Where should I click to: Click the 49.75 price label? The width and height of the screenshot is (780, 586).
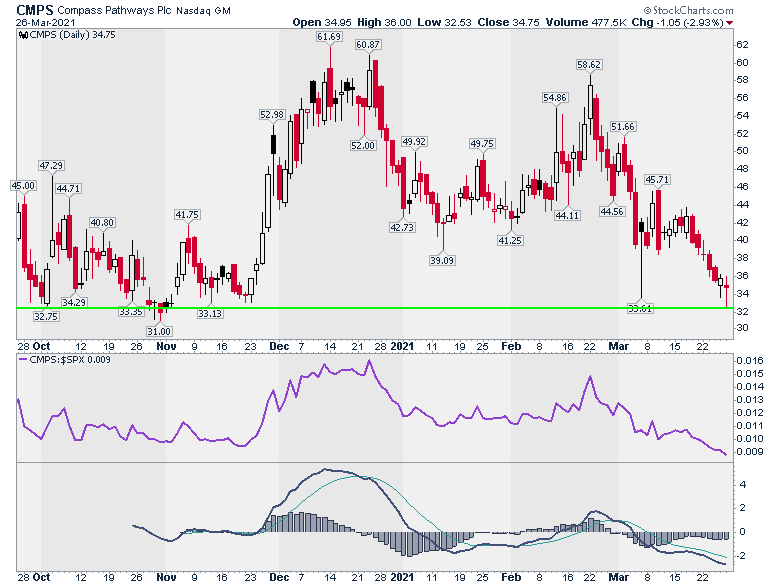482,144
